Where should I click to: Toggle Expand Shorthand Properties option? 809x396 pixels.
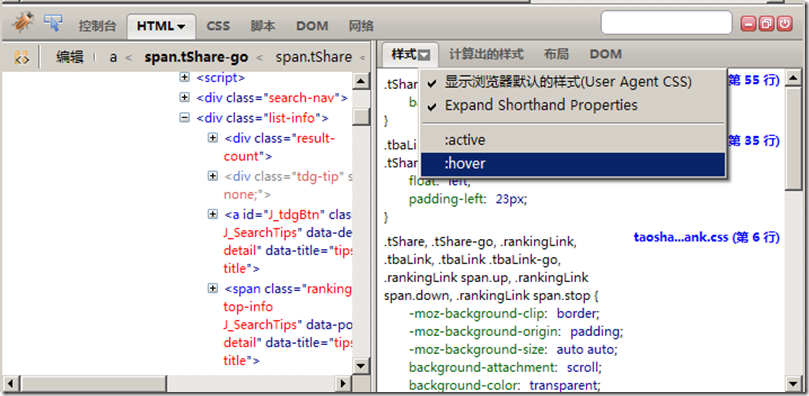point(573,105)
